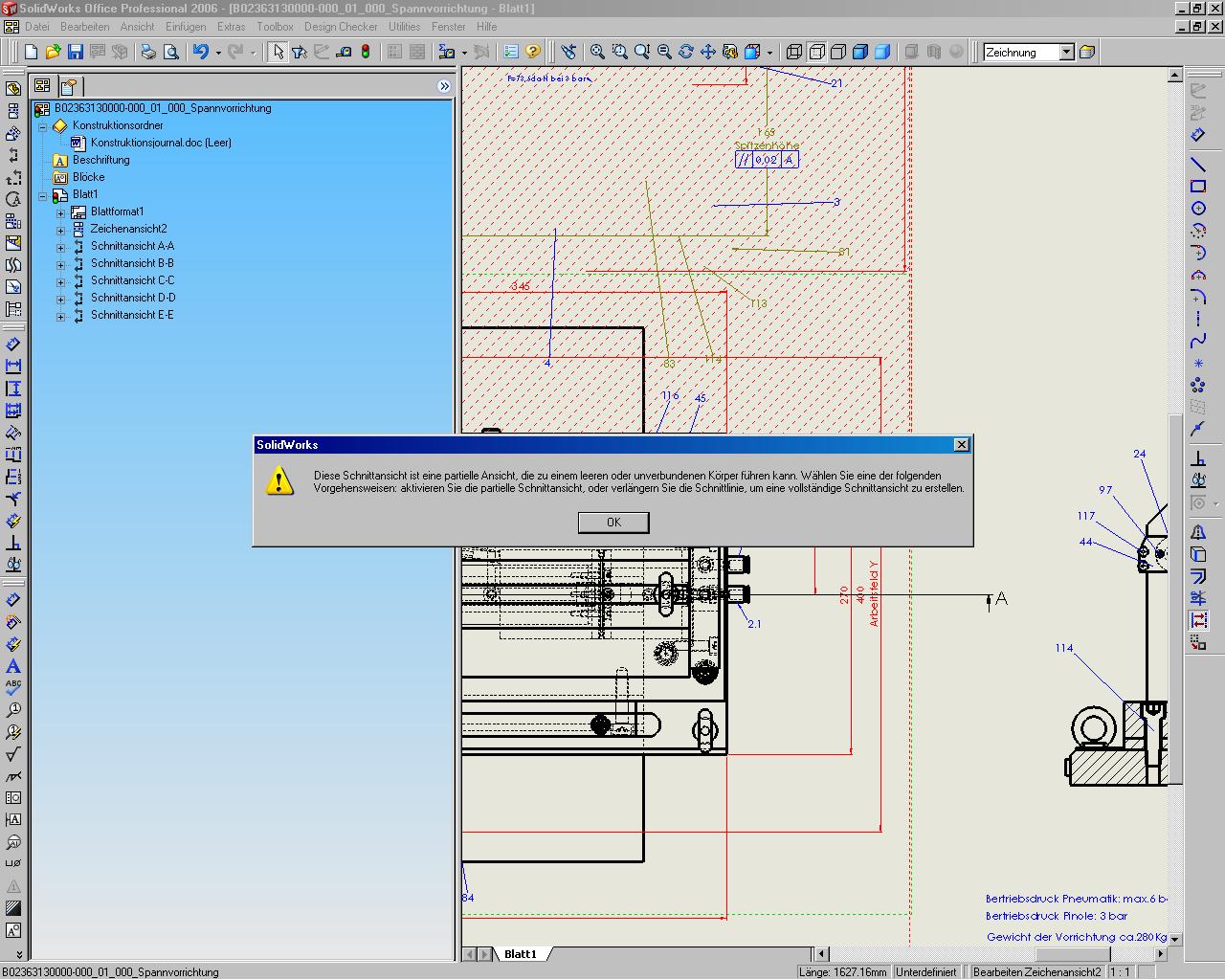Click OK in the SolidWorks warning dialog

pyautogui.click(x=613, y=523)
